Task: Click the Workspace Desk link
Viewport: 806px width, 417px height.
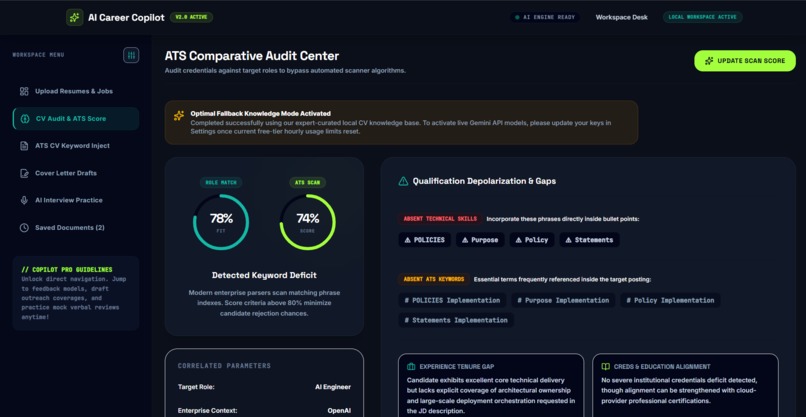Action: coord(621,17)
